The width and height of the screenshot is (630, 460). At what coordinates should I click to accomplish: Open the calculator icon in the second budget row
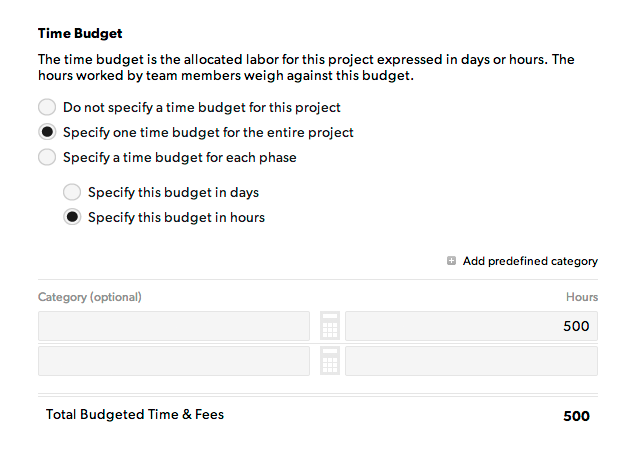pyautogui.click(x=330, y=361)
